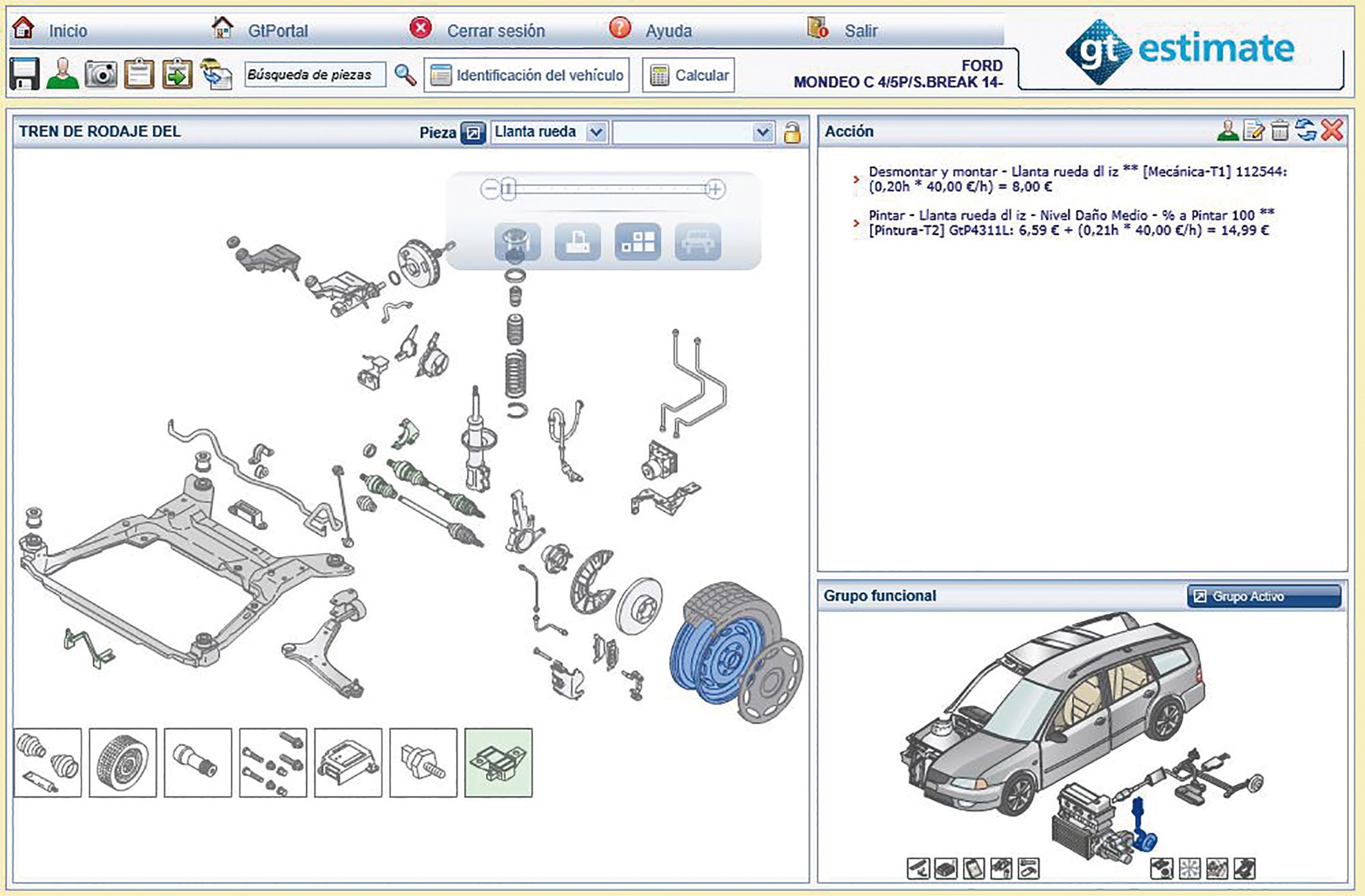Click the blue highlighted suspension part in Grupo funcional
1365x896 pixels.
coord(1142,826)
